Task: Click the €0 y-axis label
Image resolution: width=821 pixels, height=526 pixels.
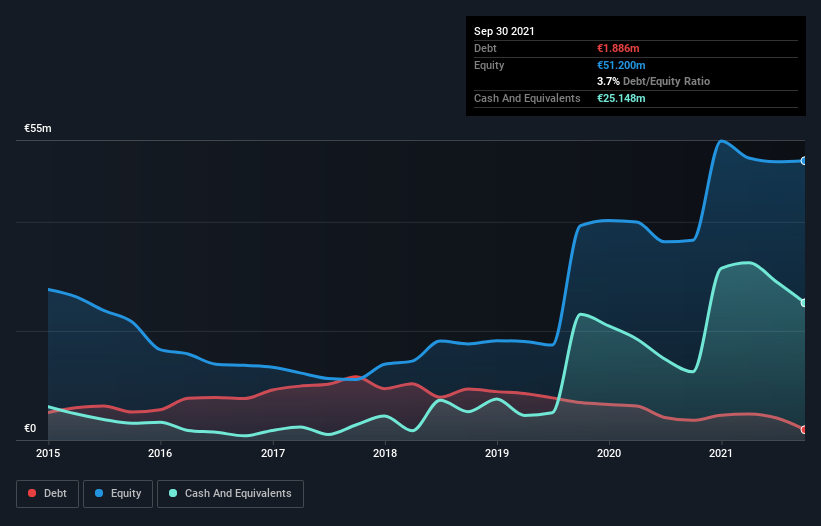Action: click(30, 428)
